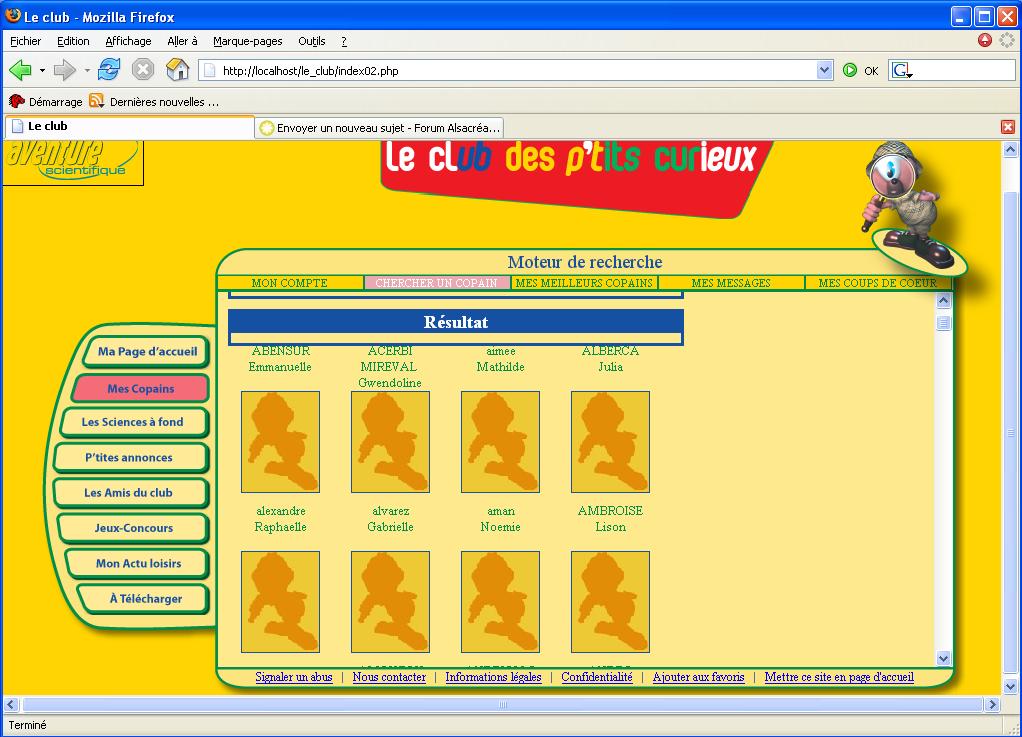
Task: Click the URL address field
Action: click(x=510, y=71)
